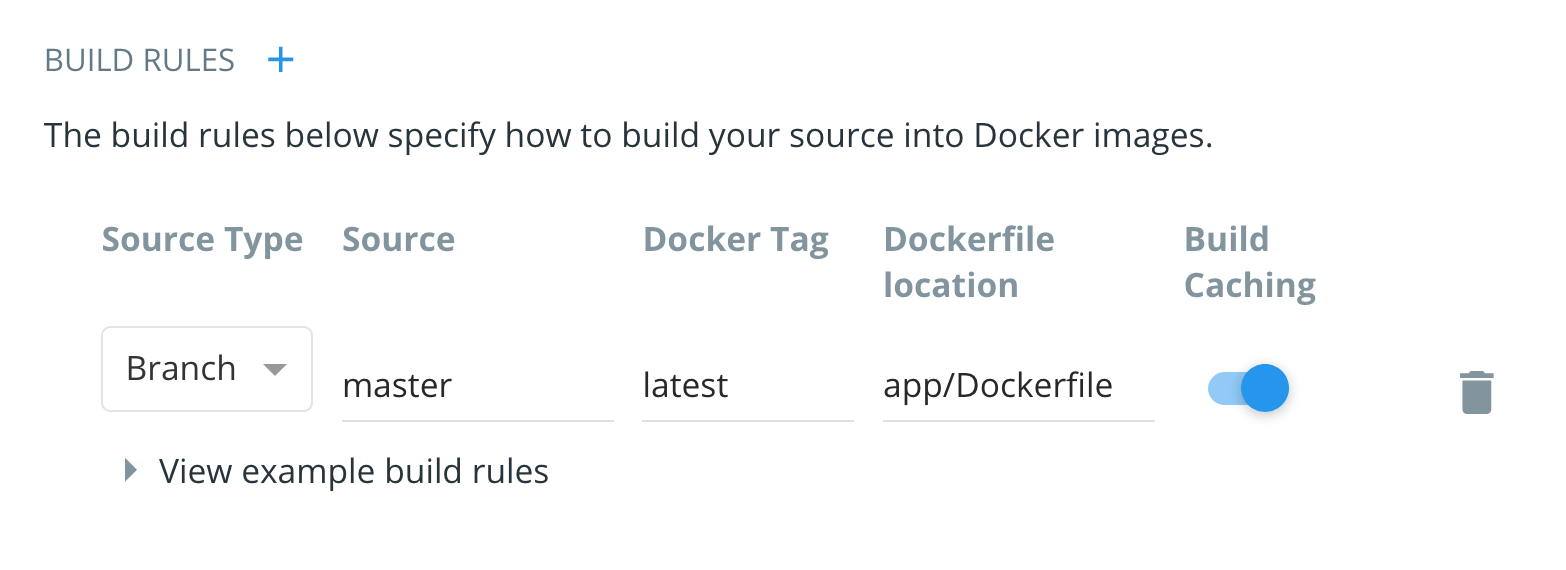Click the Build Caching column header

click(x=1249, y=262)
